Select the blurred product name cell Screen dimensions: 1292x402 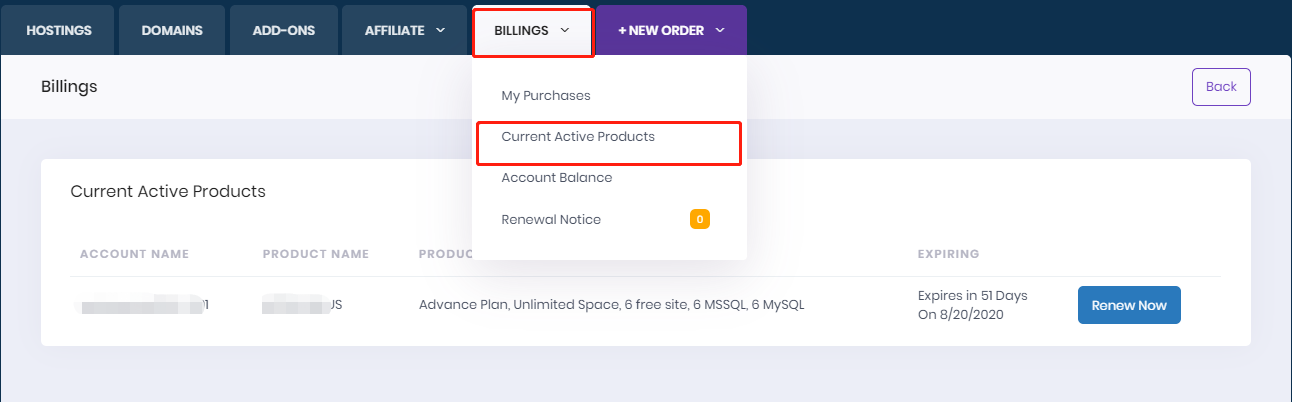click(302, 305)
